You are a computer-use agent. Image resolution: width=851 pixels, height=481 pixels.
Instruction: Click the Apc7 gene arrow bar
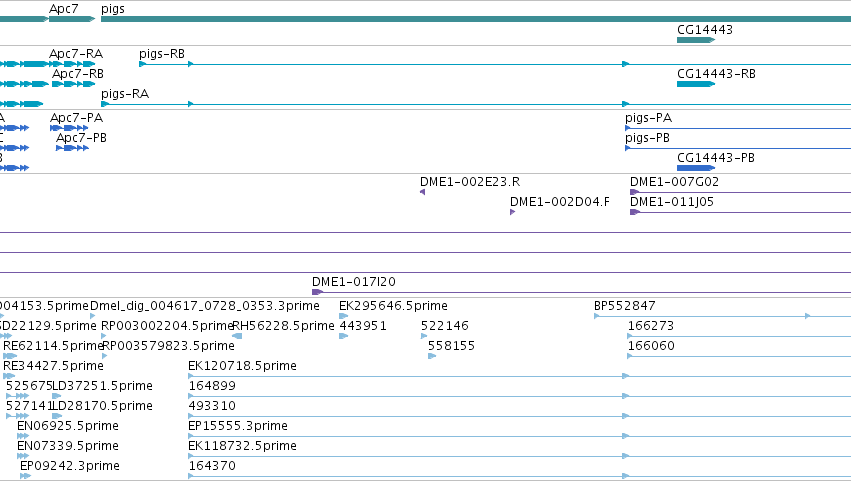(x=72, y=19)
